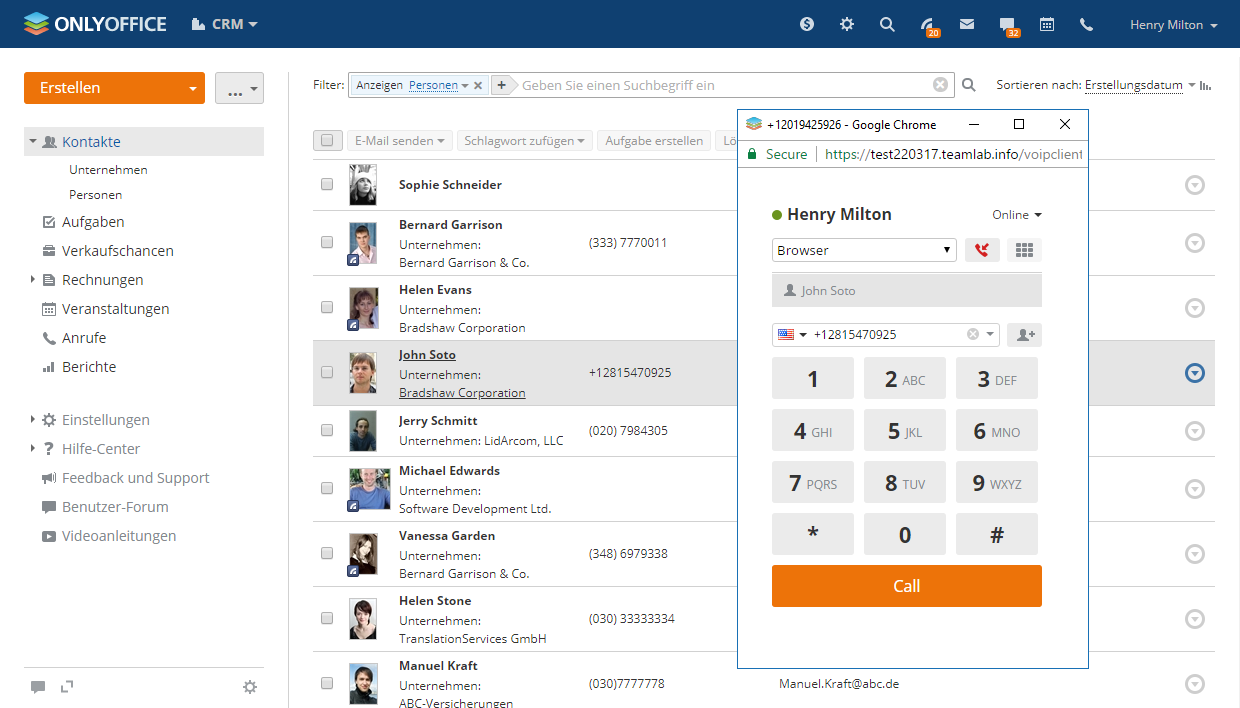The height and width of the screenshot is (708, 1240).
Task: Click the filter search input field
Action: (720, 85)
